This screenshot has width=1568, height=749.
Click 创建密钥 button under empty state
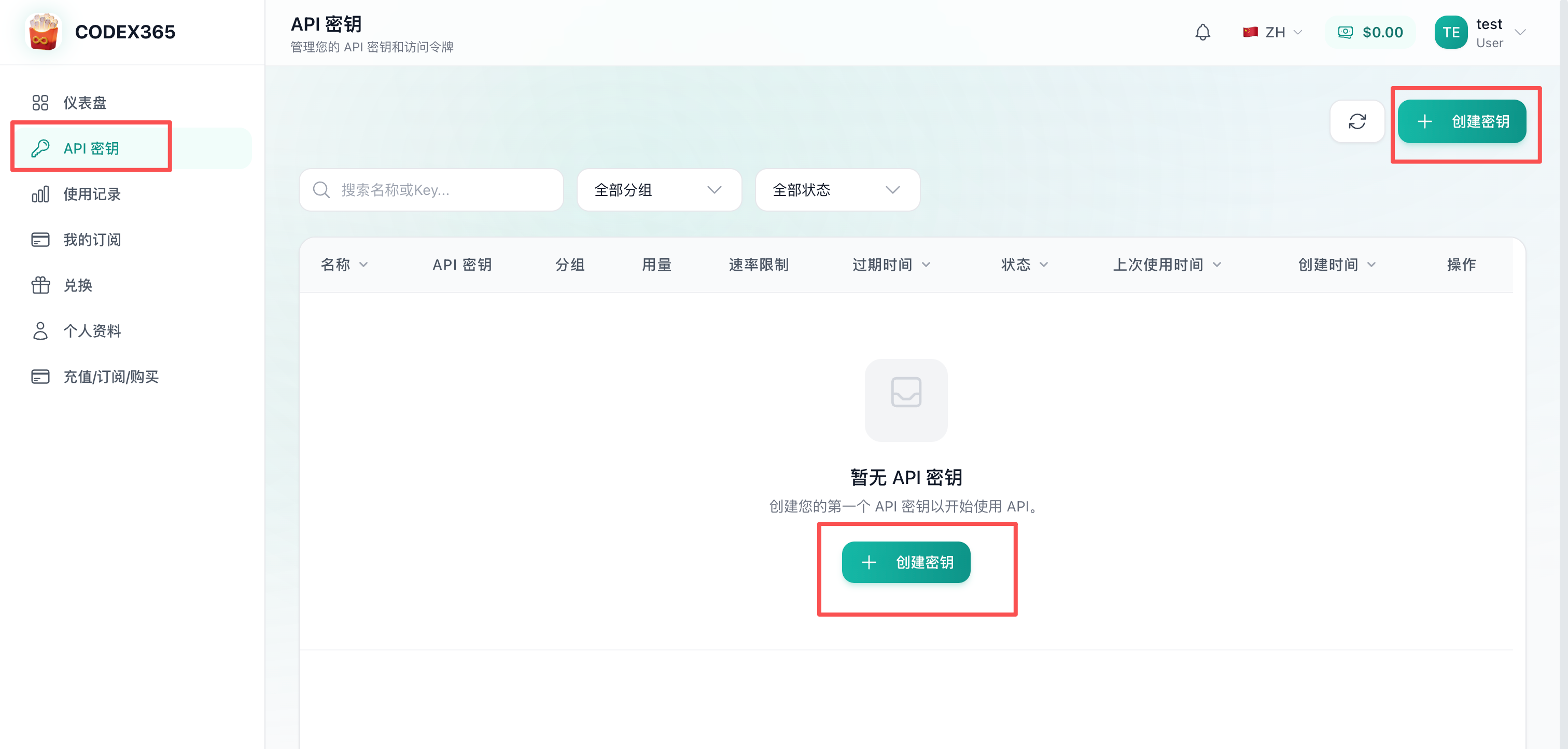click(906, 561)
